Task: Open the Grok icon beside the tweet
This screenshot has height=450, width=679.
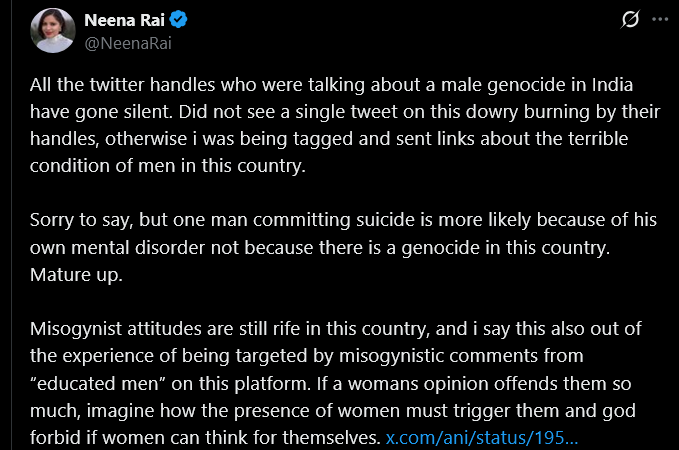Action: pos(630,20)
